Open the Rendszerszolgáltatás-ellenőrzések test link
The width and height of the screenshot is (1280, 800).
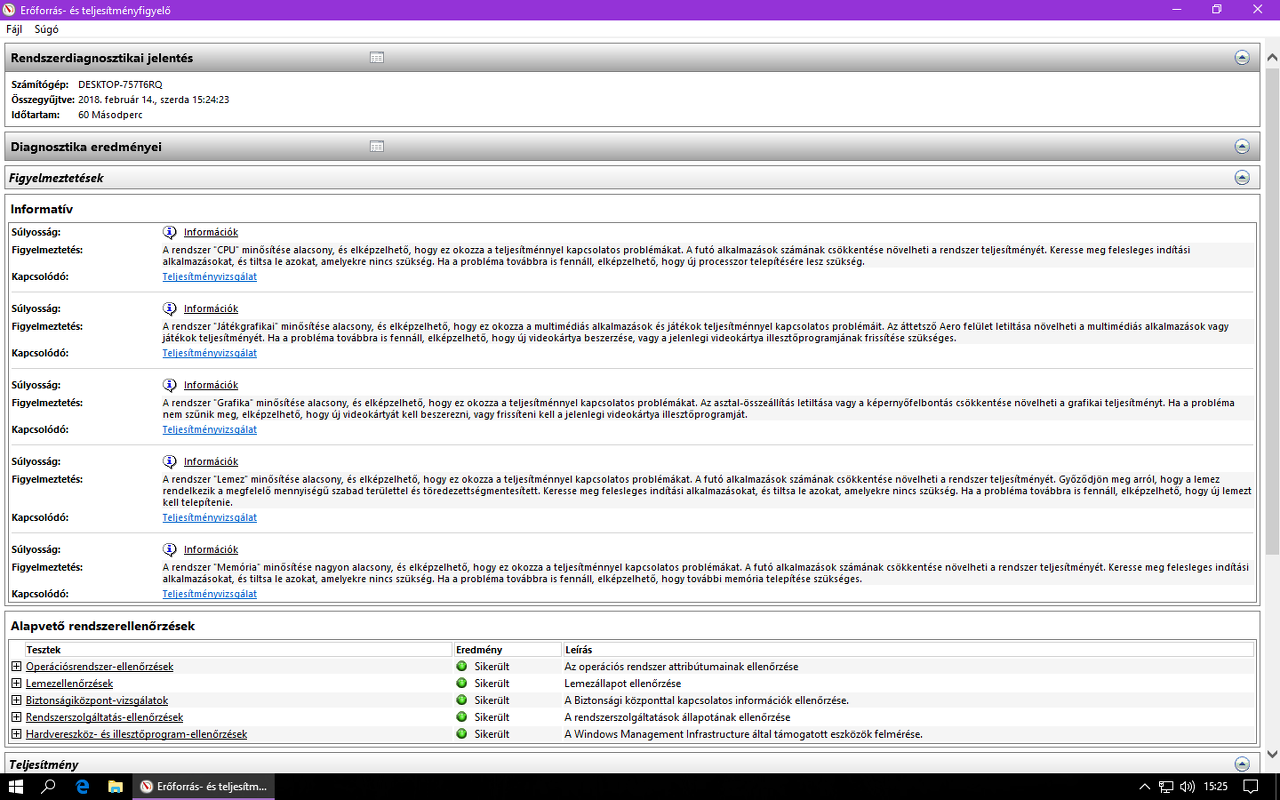click(104, 717)
